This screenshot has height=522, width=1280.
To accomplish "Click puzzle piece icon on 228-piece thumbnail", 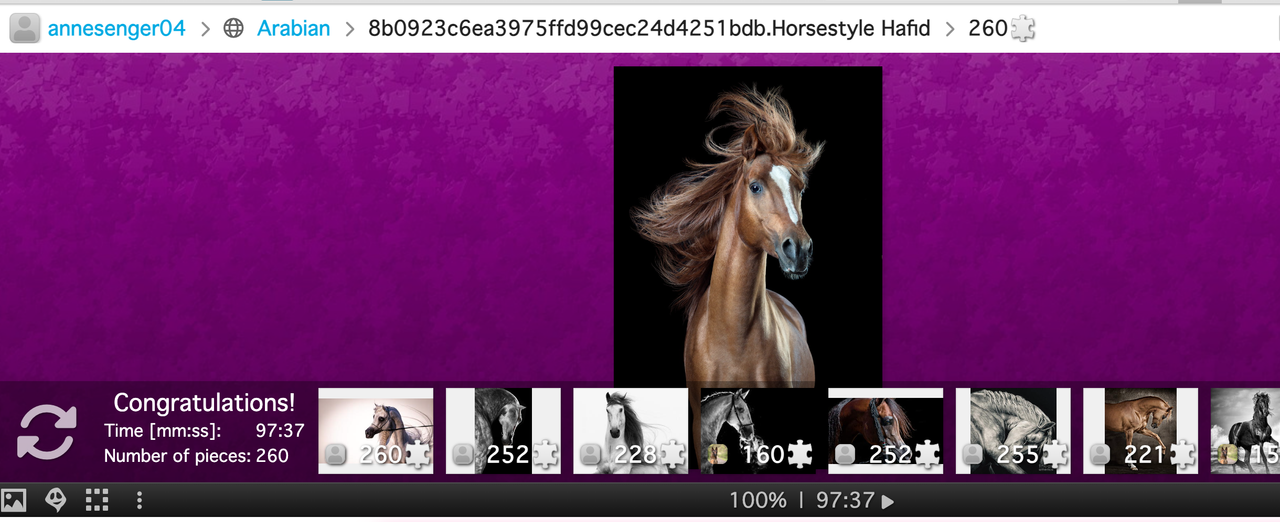I will point(672,455).
